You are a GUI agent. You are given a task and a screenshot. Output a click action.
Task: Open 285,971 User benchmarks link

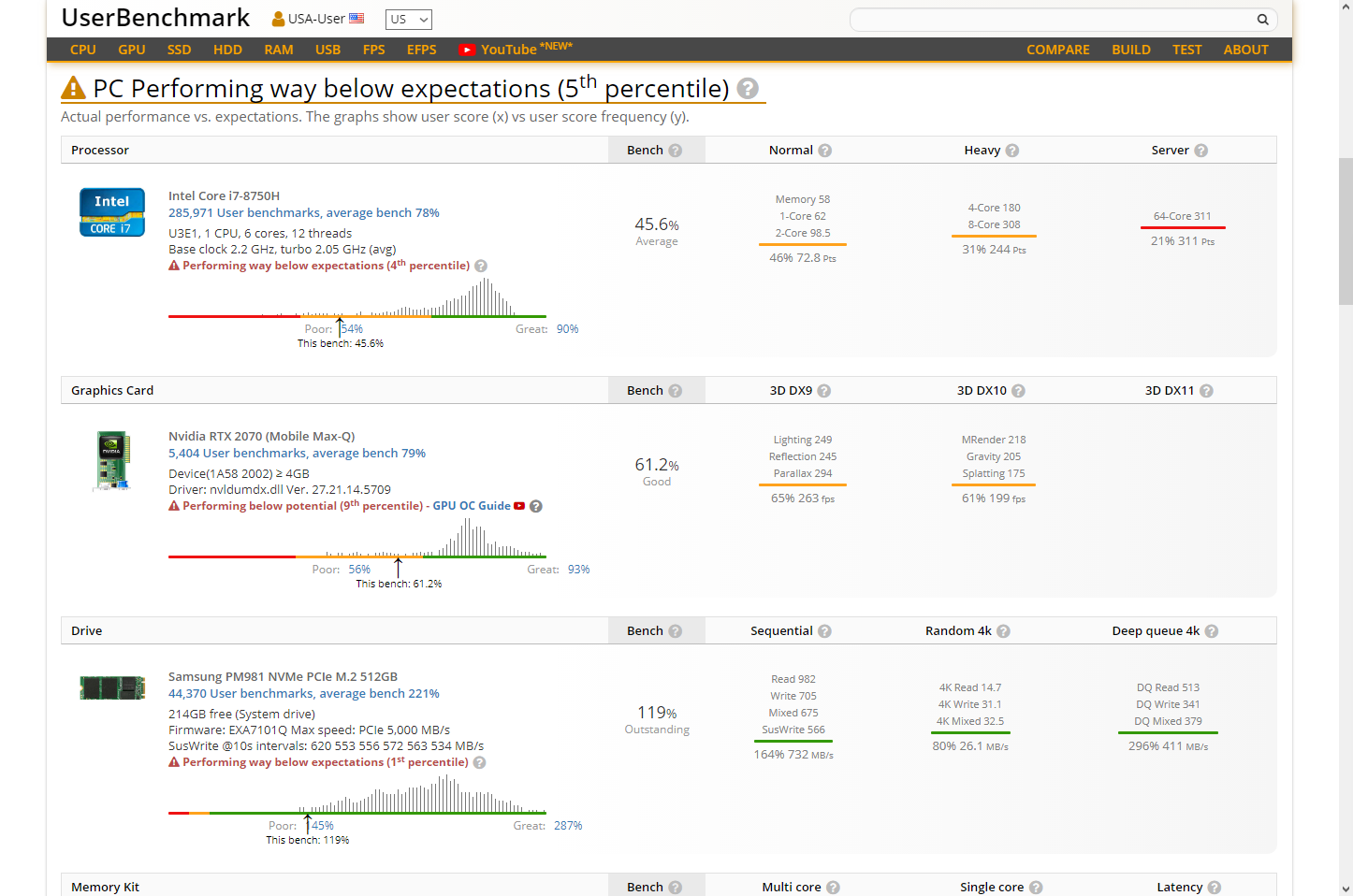[304, 213]
